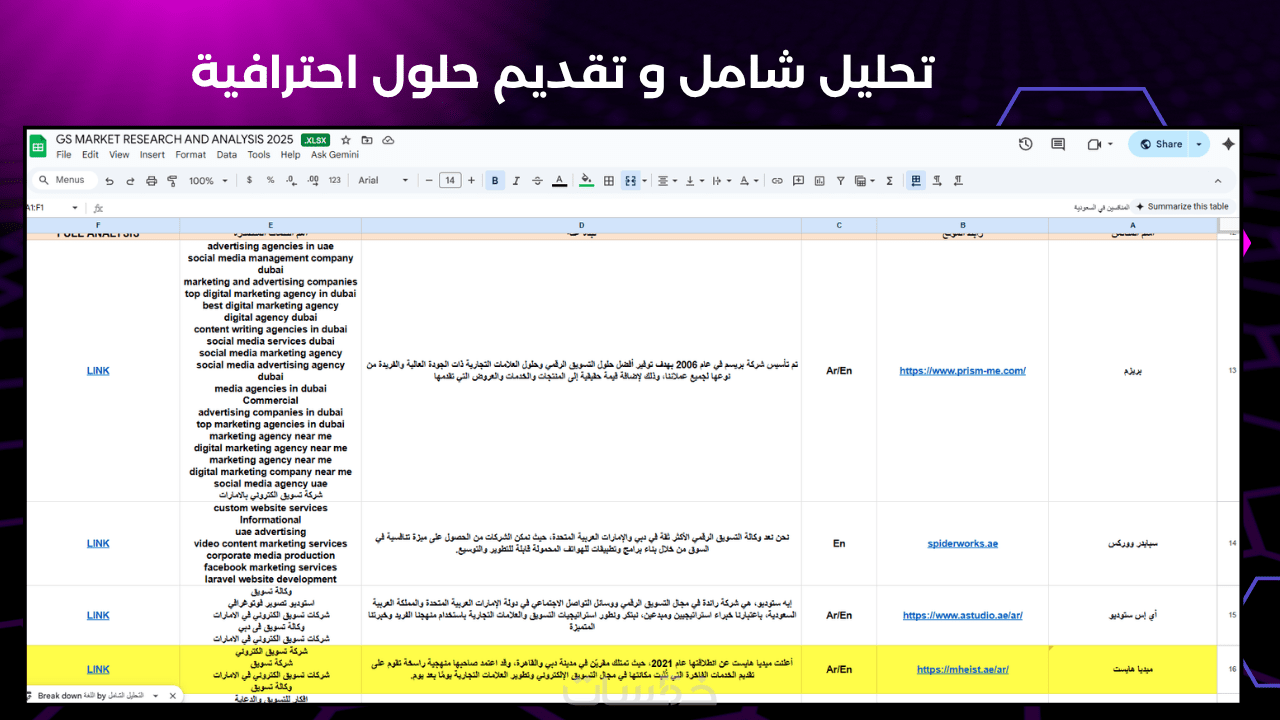Image resolution: width=1280 pixels, height=720 pixels.
Task: Toggle bold formatting
Action: click(495, 181)
